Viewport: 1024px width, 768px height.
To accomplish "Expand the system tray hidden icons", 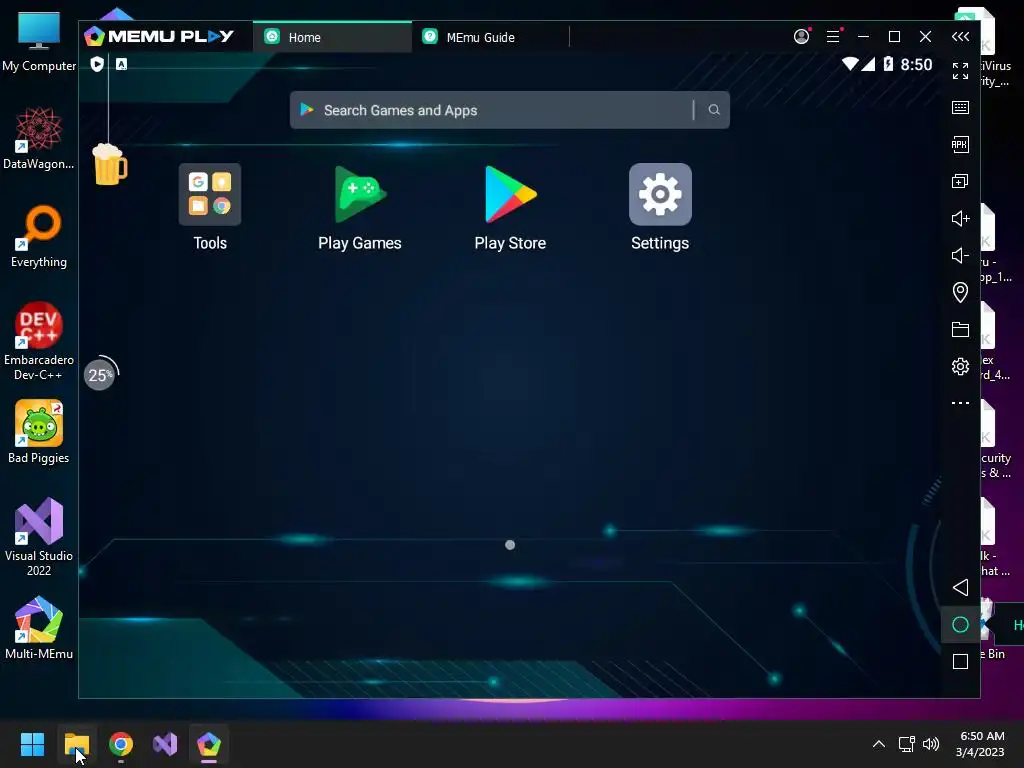I will (879, 744).
